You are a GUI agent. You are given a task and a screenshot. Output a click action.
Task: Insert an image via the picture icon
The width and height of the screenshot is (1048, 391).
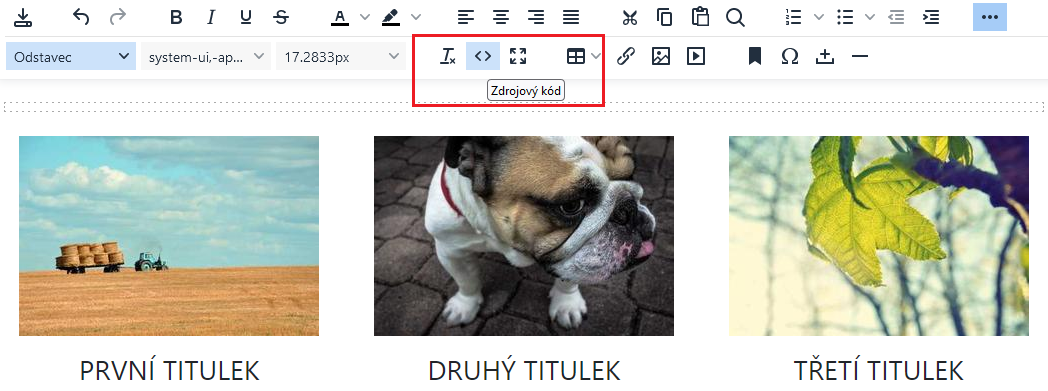coord(660,57)
